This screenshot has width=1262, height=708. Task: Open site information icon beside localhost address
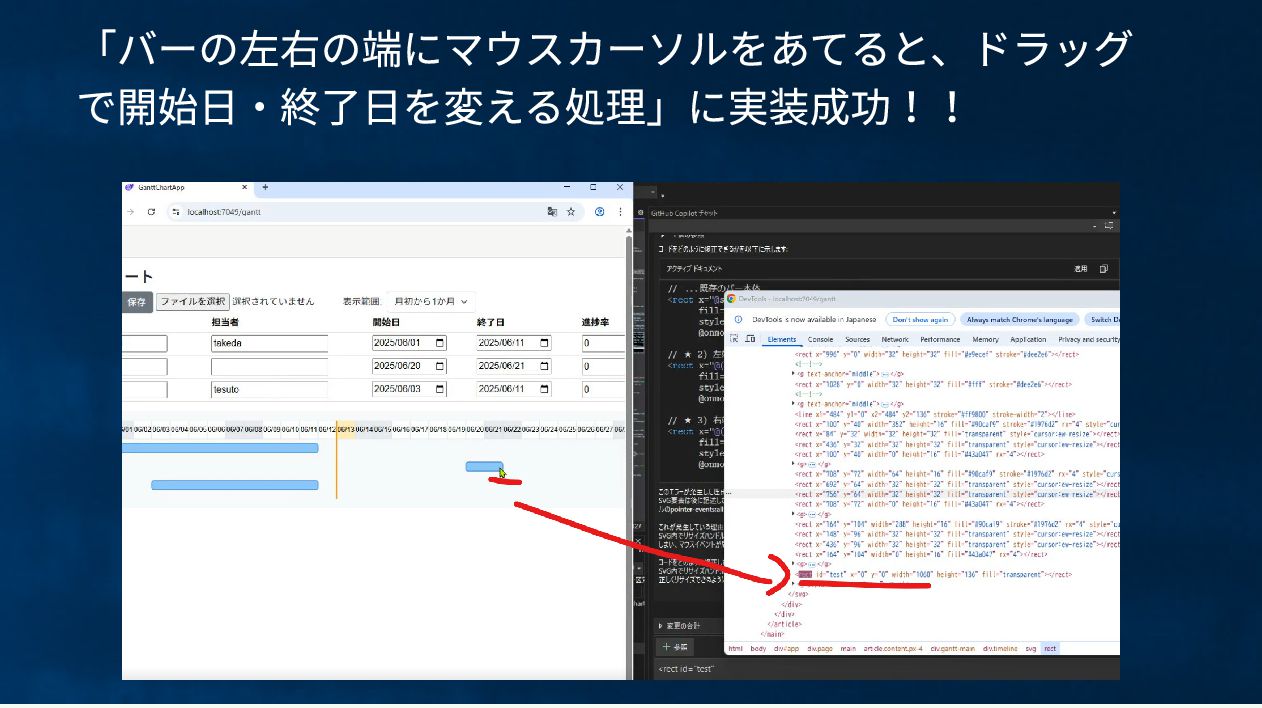tap(177, 212)
